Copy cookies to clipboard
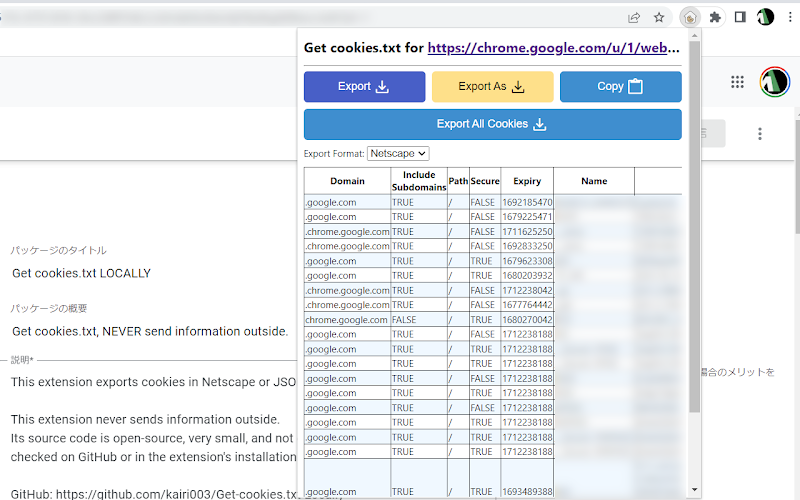This screenshot has width=800, height=500. (x=620, y=87)
